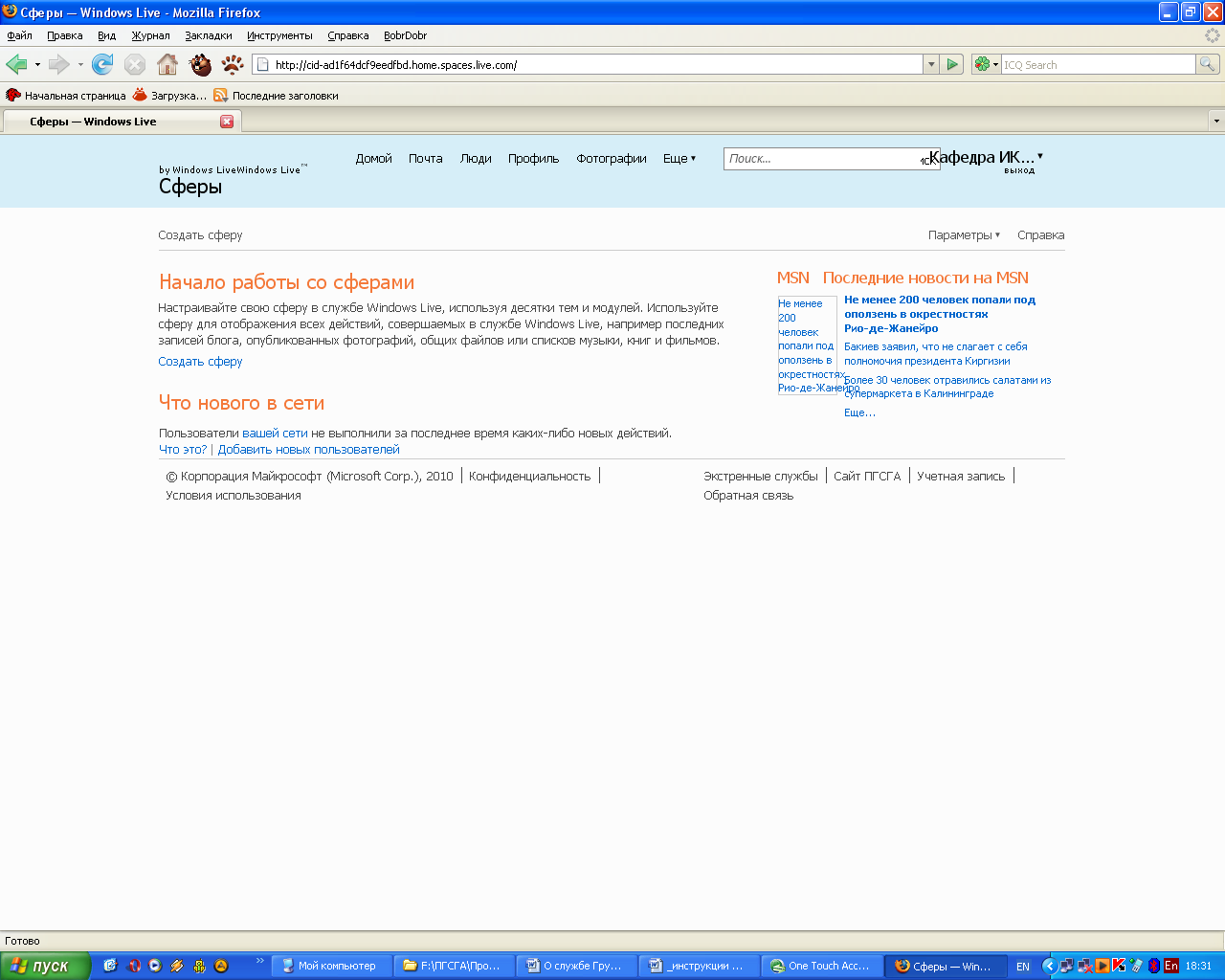
Task: Open the Люди navigation link
Action: coord(476,159)
